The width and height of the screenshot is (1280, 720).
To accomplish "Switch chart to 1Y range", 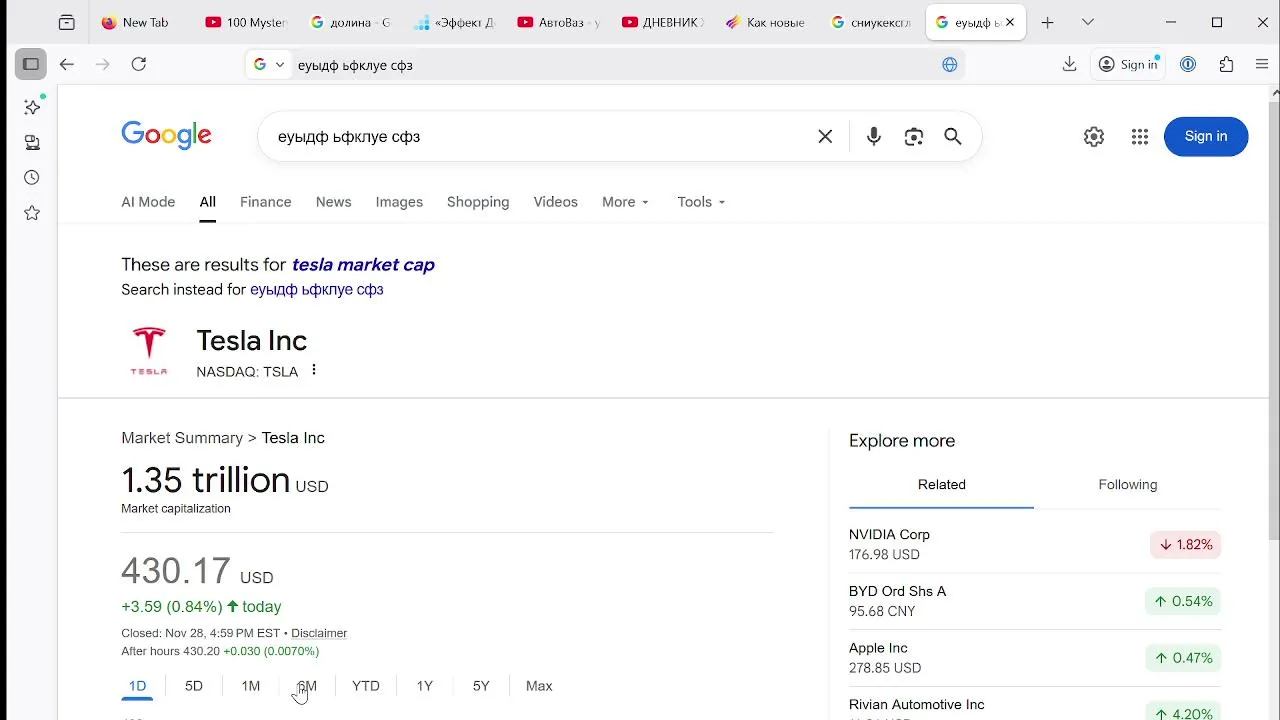I will [425, 686].
